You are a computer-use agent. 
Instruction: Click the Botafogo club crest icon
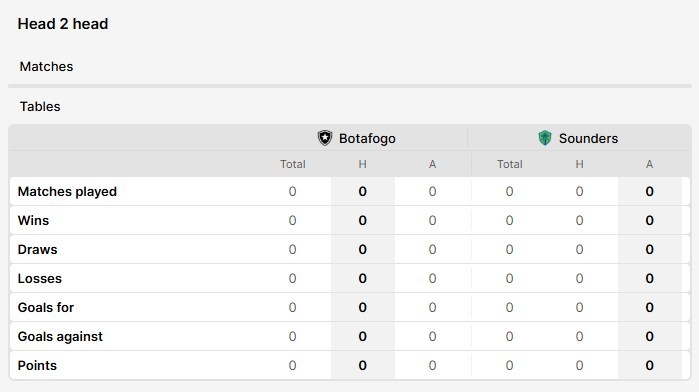[x=325, y=138]
